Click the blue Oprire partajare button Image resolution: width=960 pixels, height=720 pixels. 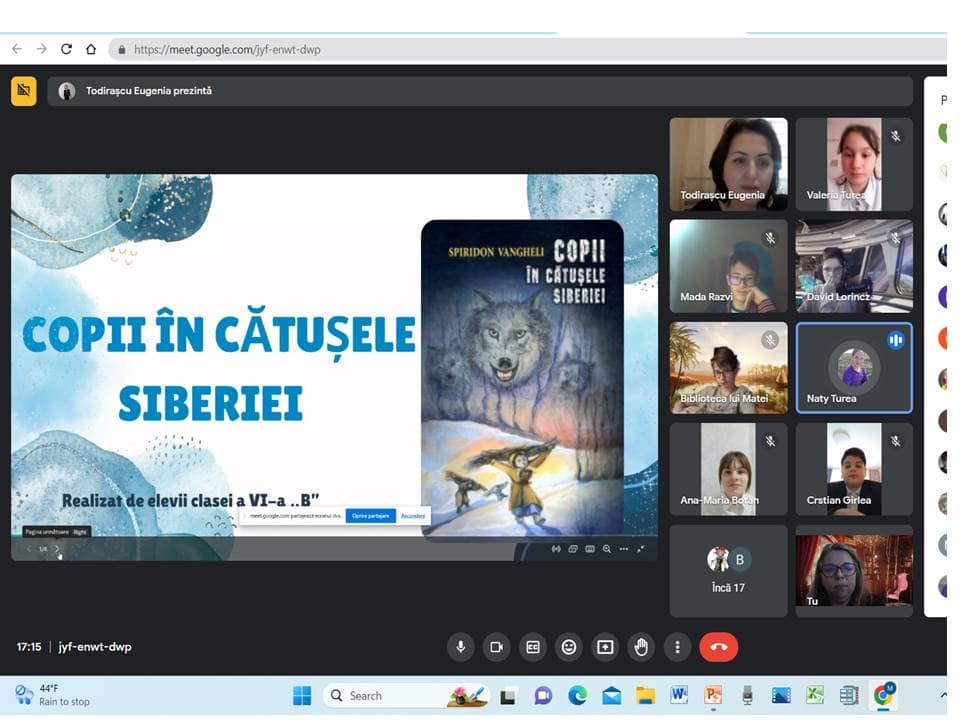point(369,516)
